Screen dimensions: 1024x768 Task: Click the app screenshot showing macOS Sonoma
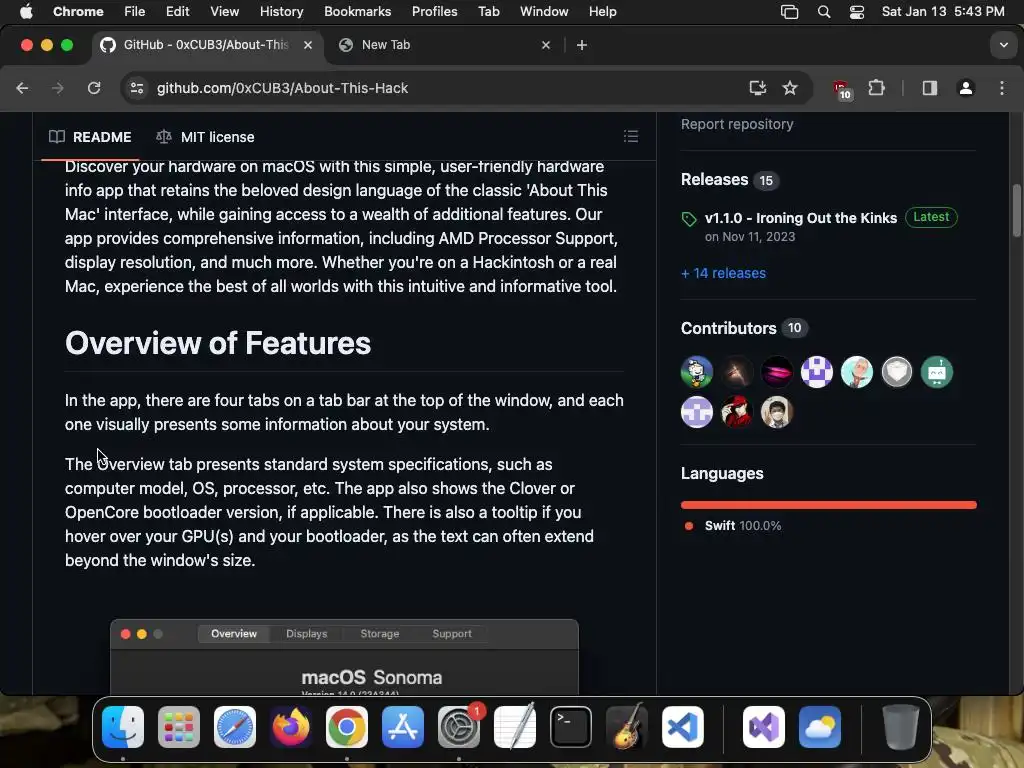(x=344, y=657)
